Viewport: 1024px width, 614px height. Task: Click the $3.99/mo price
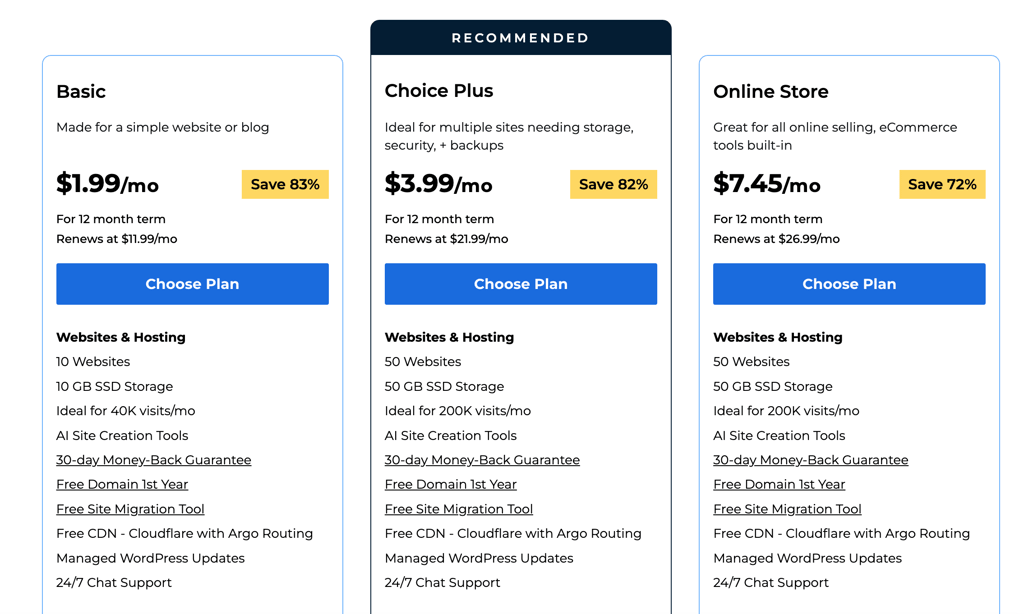coord(438,184)
